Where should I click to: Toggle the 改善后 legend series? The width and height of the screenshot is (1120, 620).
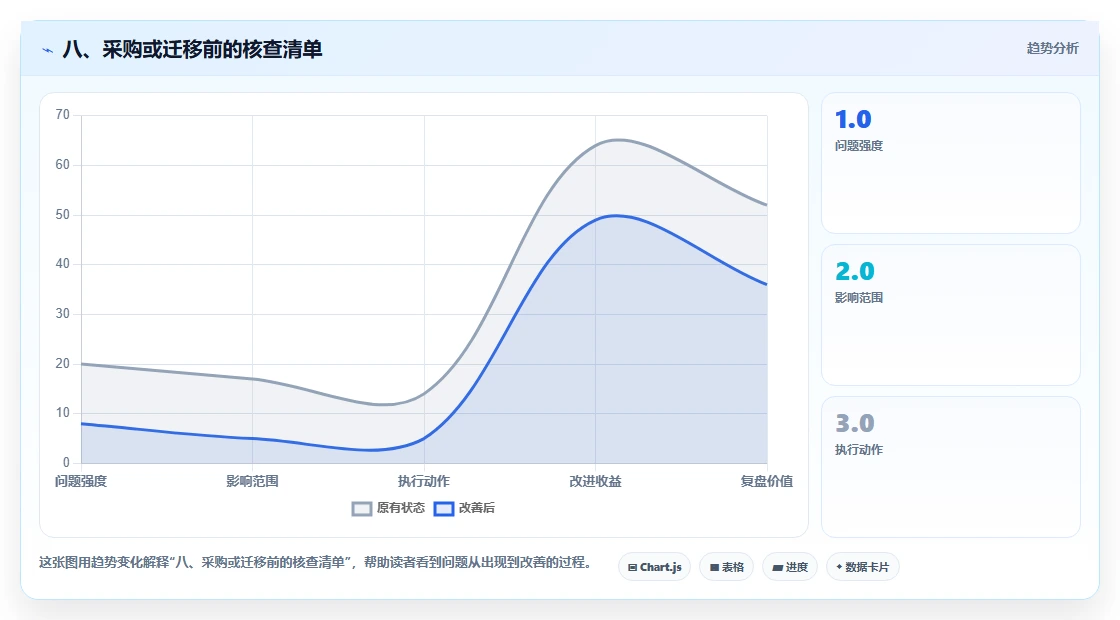tap(464, 508)
